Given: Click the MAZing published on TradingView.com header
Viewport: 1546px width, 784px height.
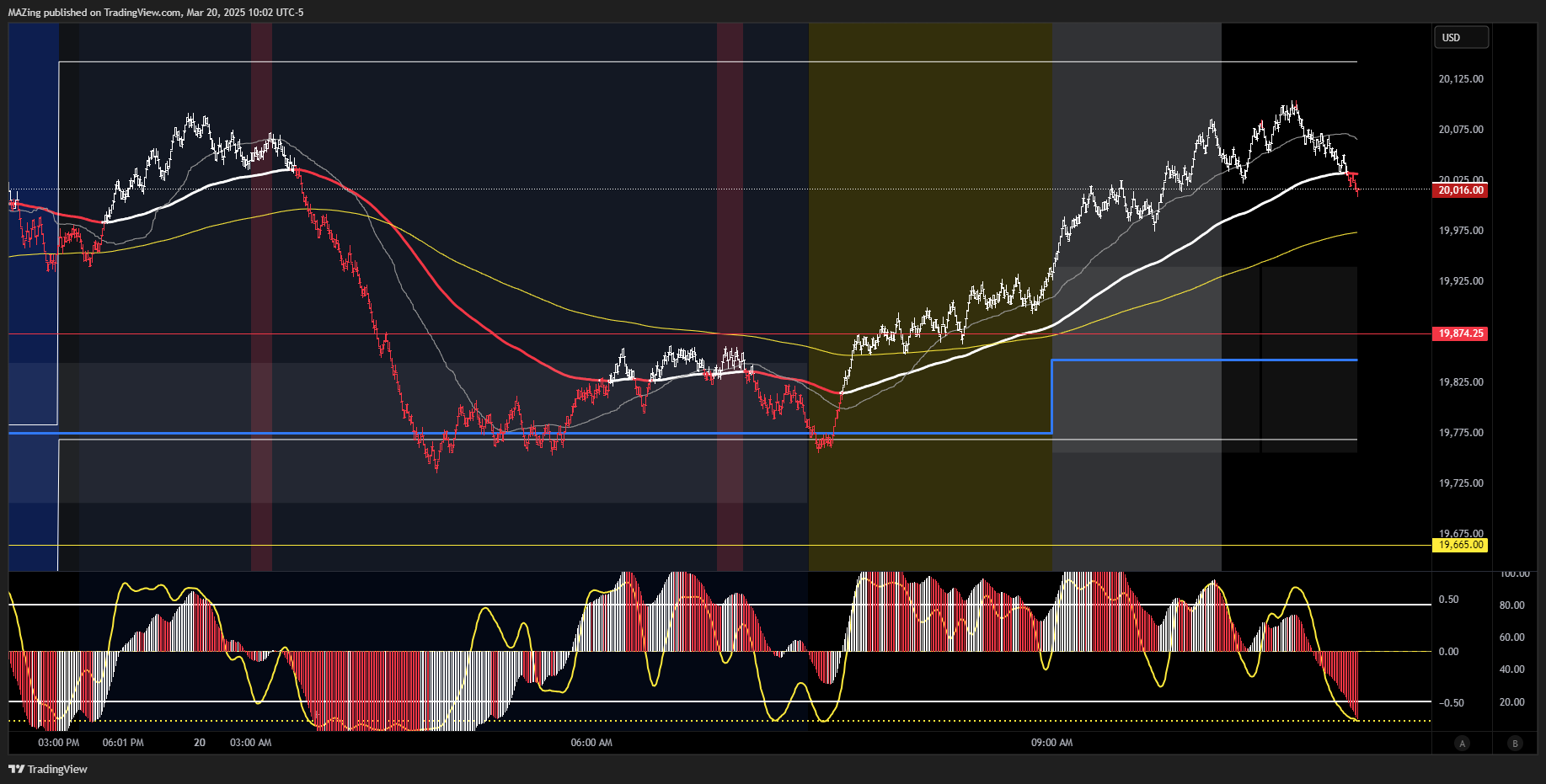Looking at the screenshot, I should 156,13.
